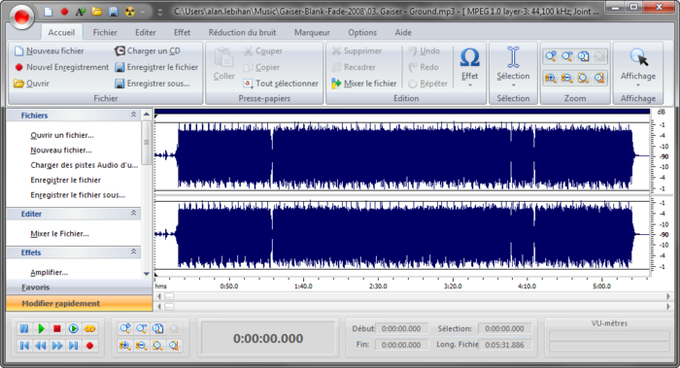Screen dimensions: 680x368
Task: Open the Modifier rapidement sidebar panel
Action: tap(79, 303)
